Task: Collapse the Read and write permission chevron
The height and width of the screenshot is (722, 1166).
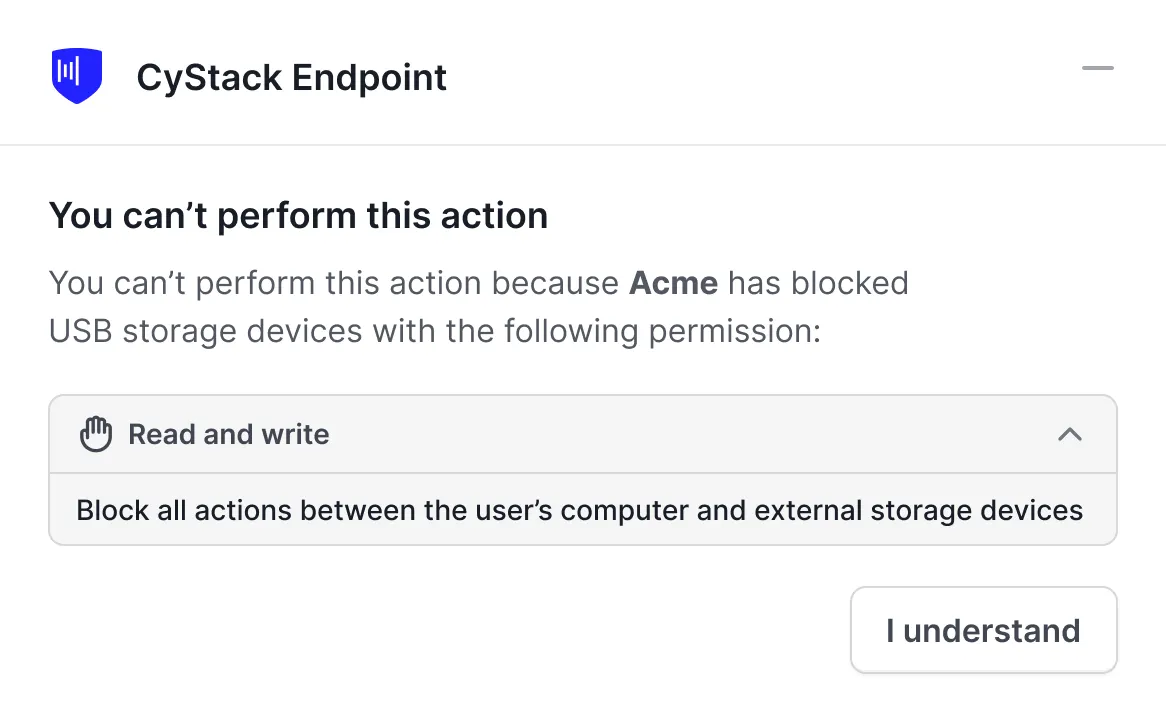Action: point(1070,435)
